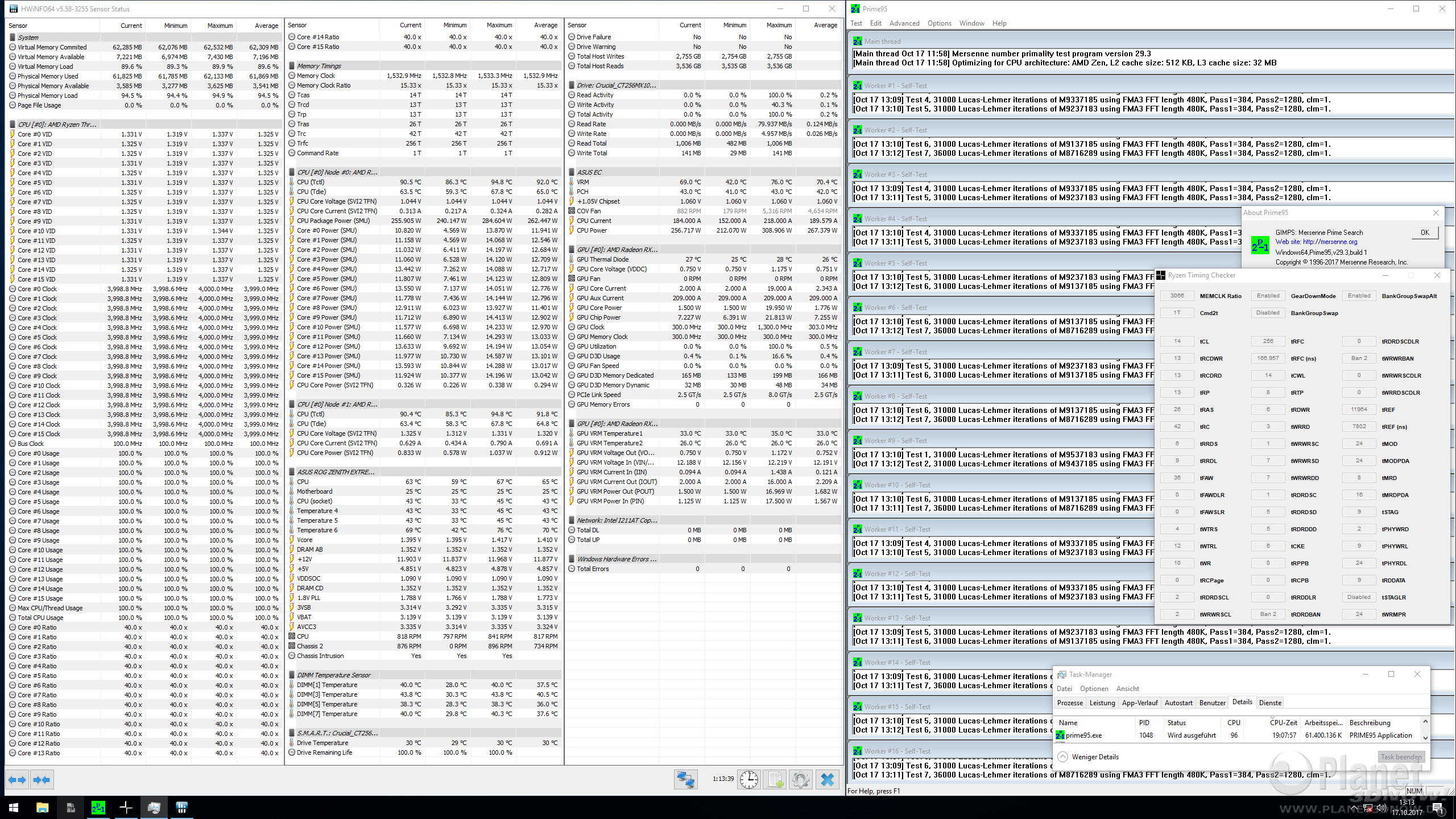Open Optionen menu in Task-Manager
Viewport: 1456px width, 819px height.
coord(1094,689)
